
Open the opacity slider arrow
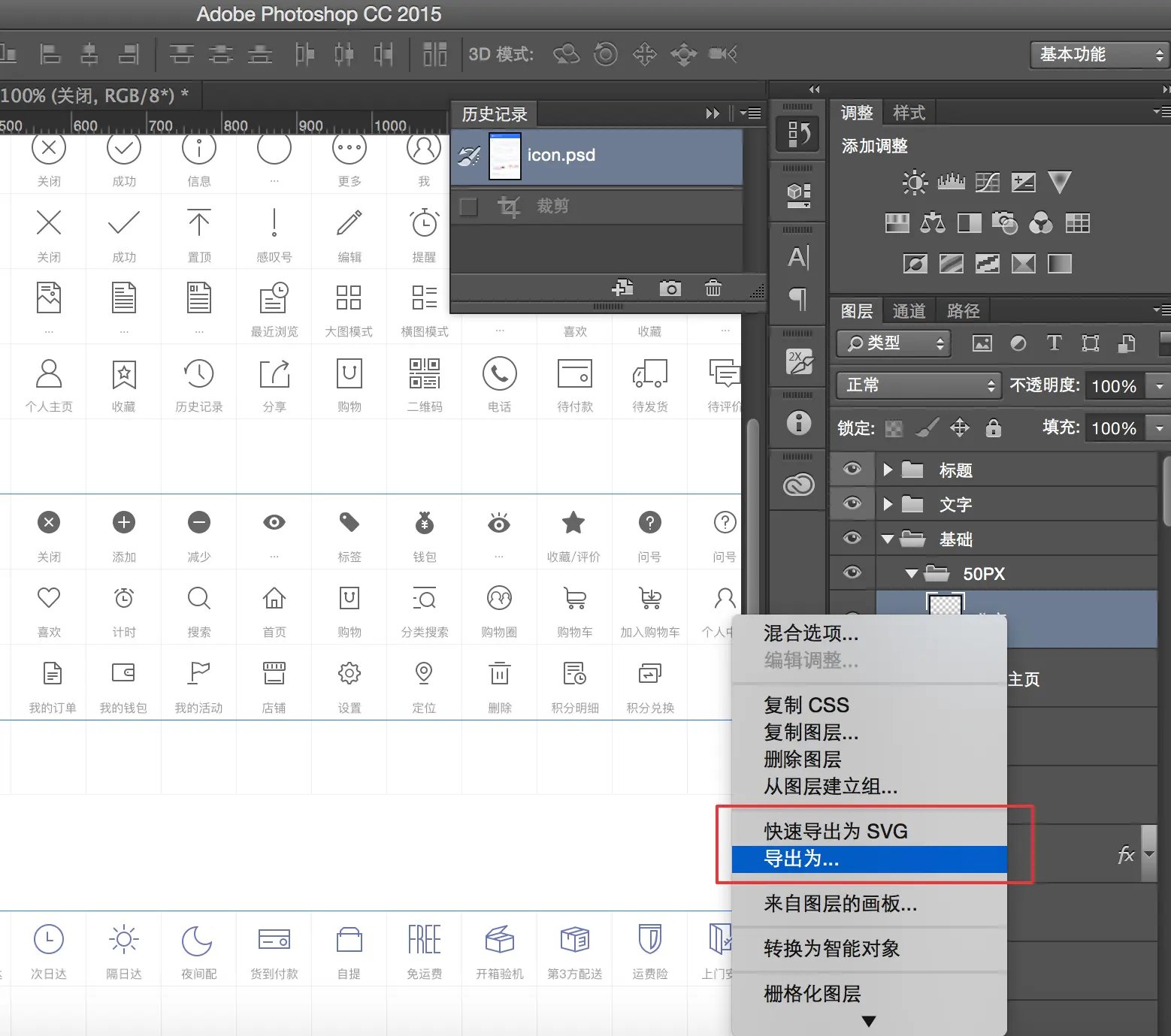pos(1159,386)
